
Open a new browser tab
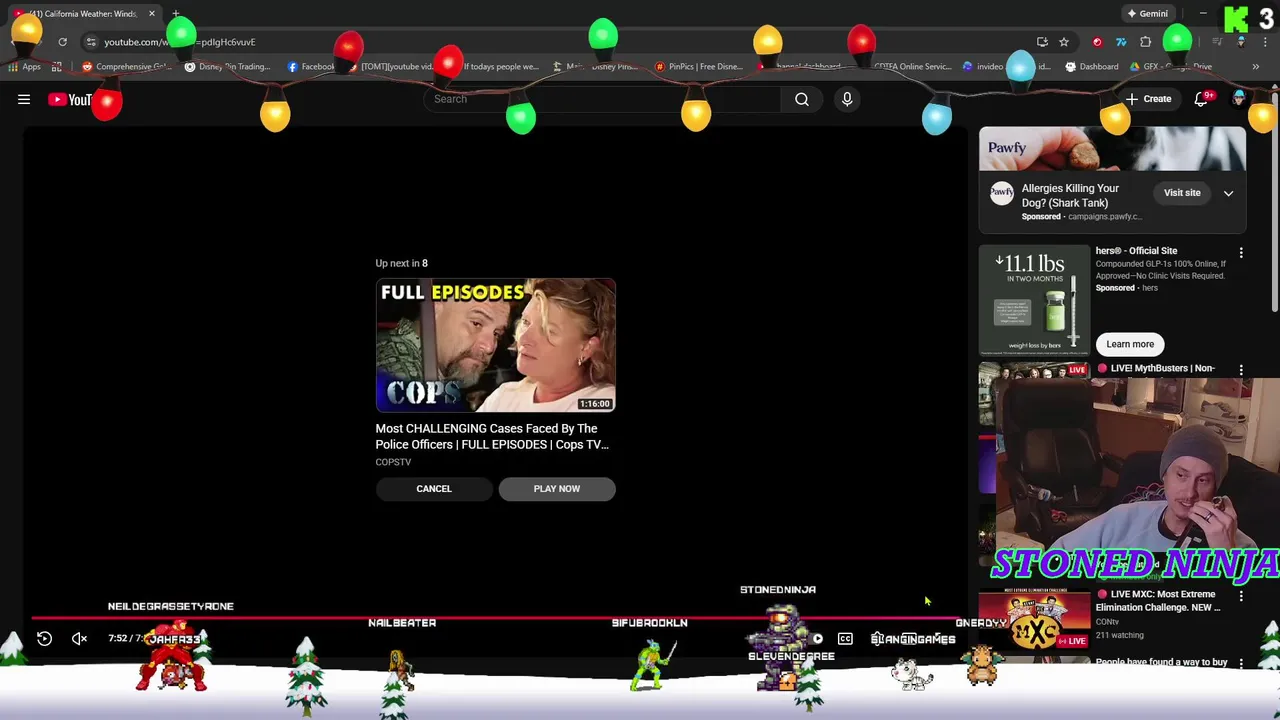176,14
